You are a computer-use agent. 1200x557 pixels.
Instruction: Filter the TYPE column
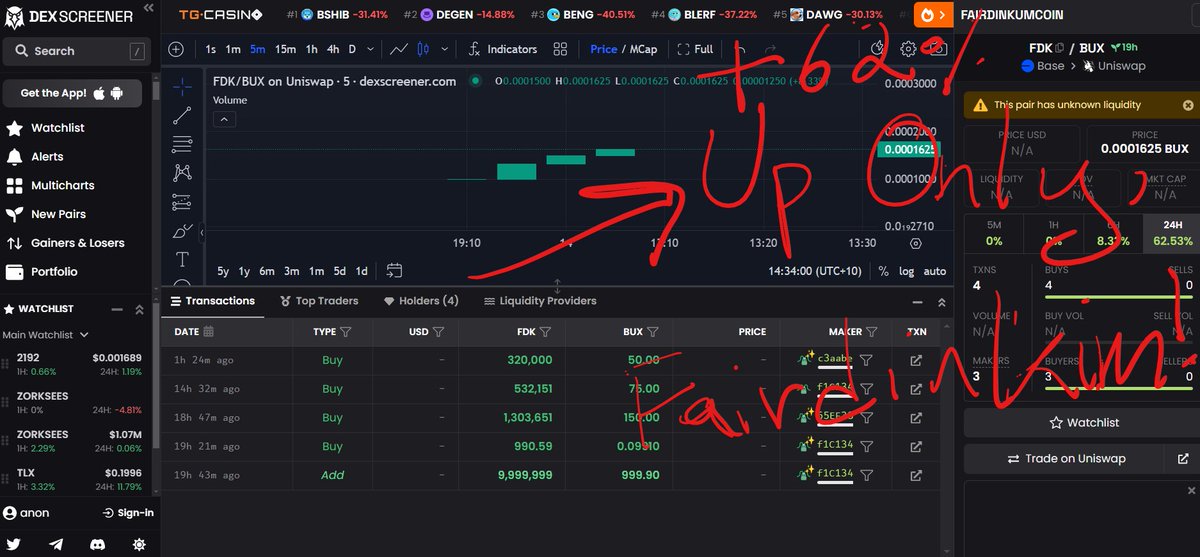click(346, 331)
